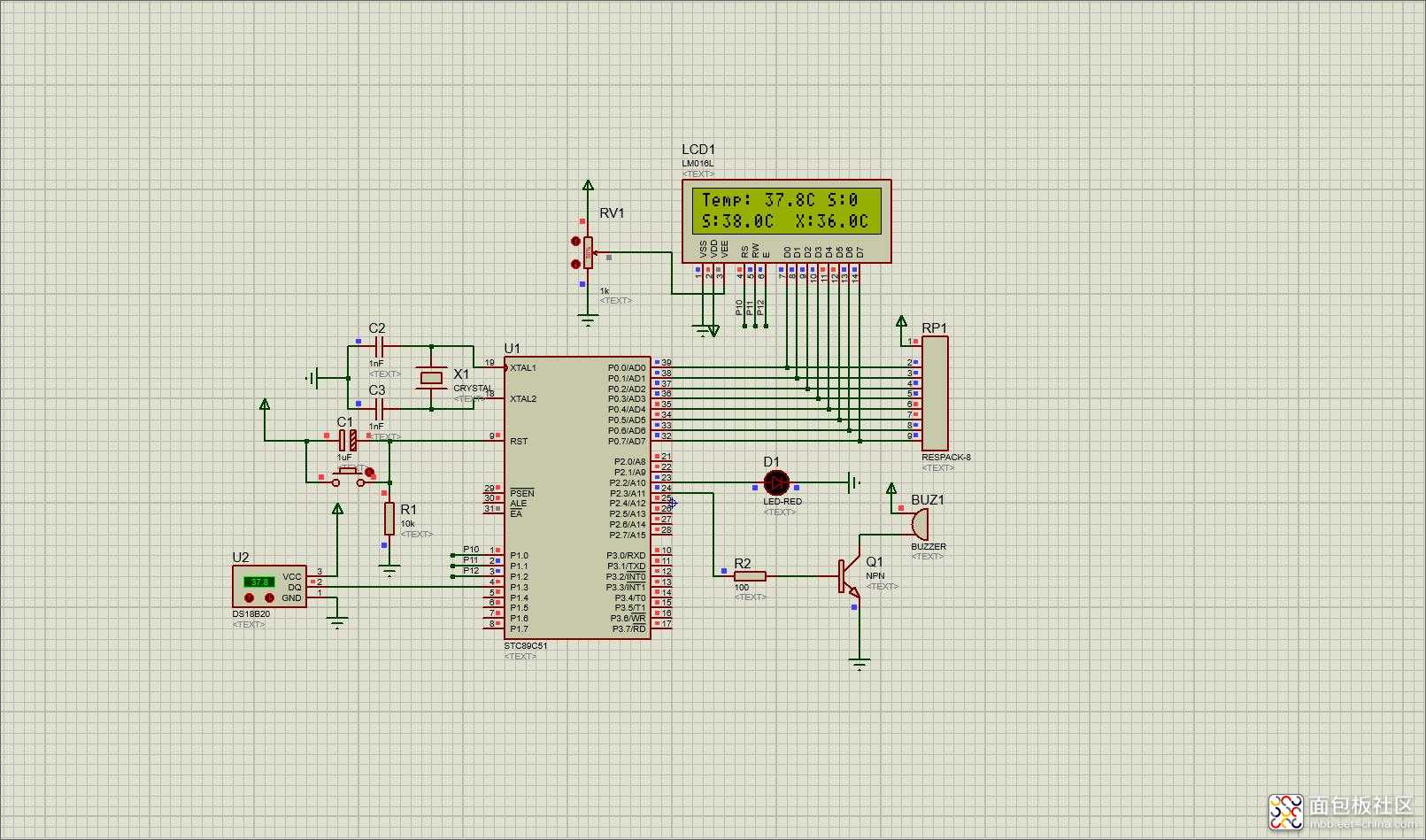Image resolution: width=1426 pixels, height=840 pixels.
Task: Select the RV1 potentiometer body
Action: pyautogui.click(x=588, y=252)
